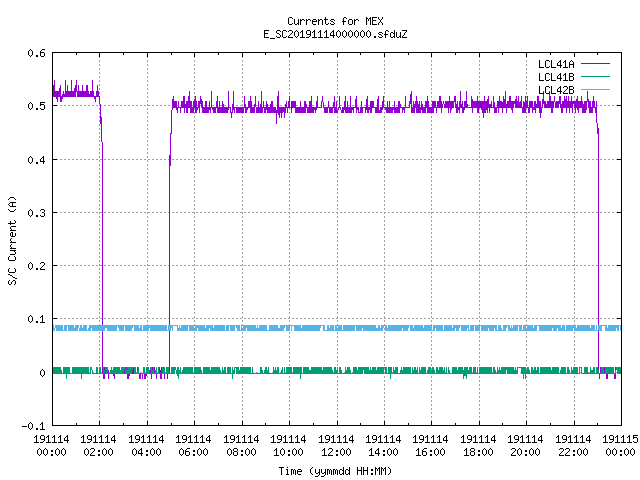Click the y-axis tick value 0.2
Viewport: 640px width, 480px height.
(x=37, y=266)
